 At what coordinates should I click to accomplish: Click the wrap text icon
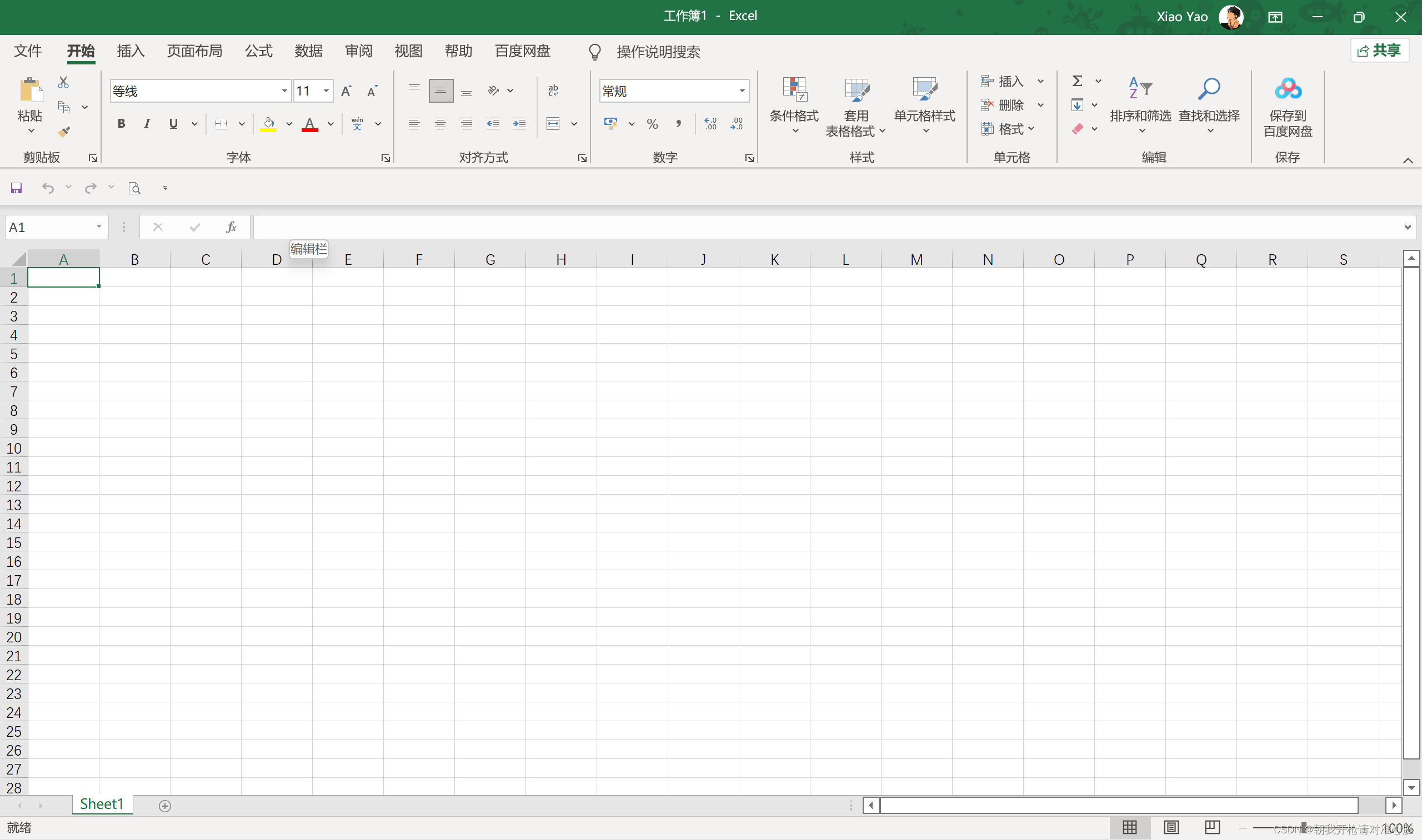[553, 90]
